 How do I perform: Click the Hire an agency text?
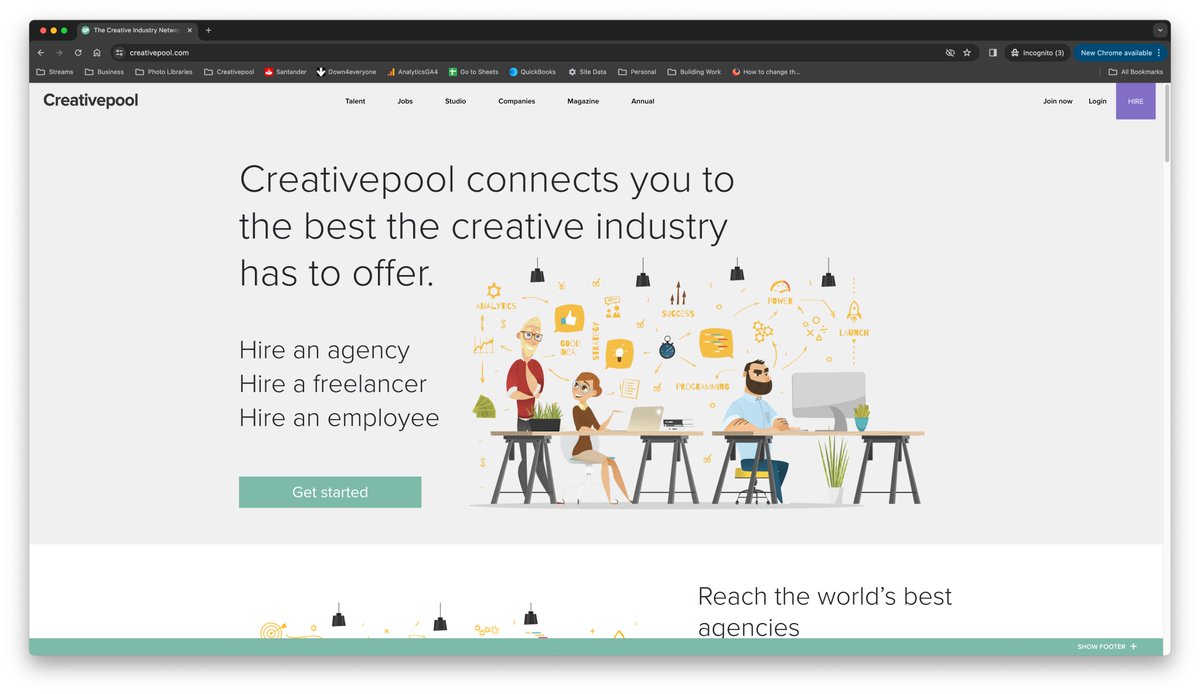click(324, 350)
